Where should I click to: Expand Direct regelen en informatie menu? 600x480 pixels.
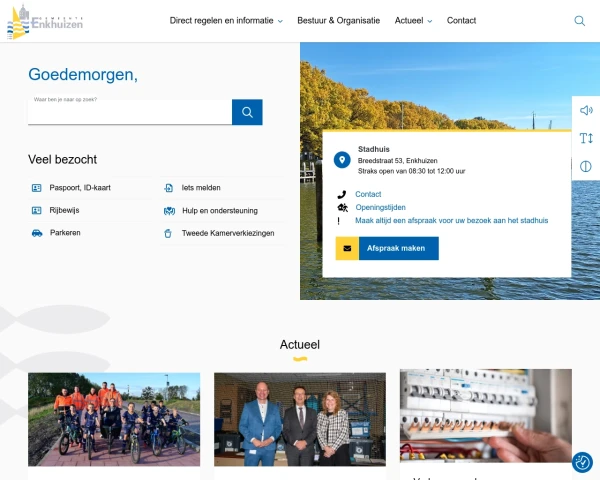[226, 21]
